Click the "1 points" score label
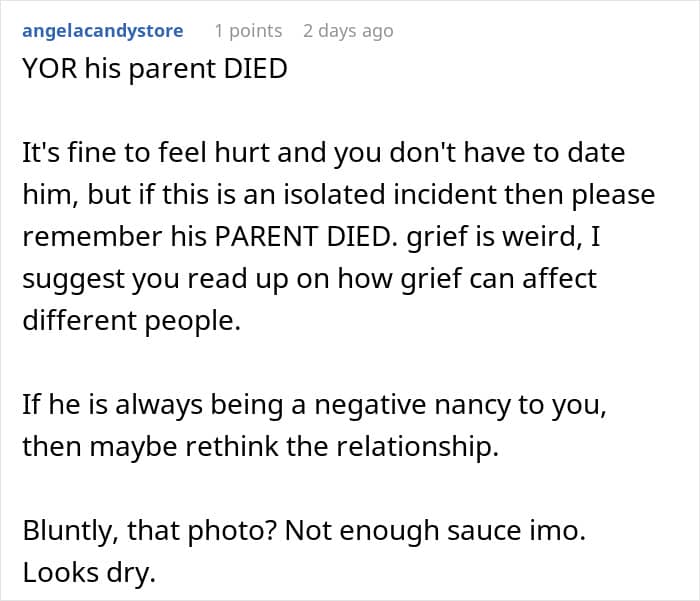 248,31
